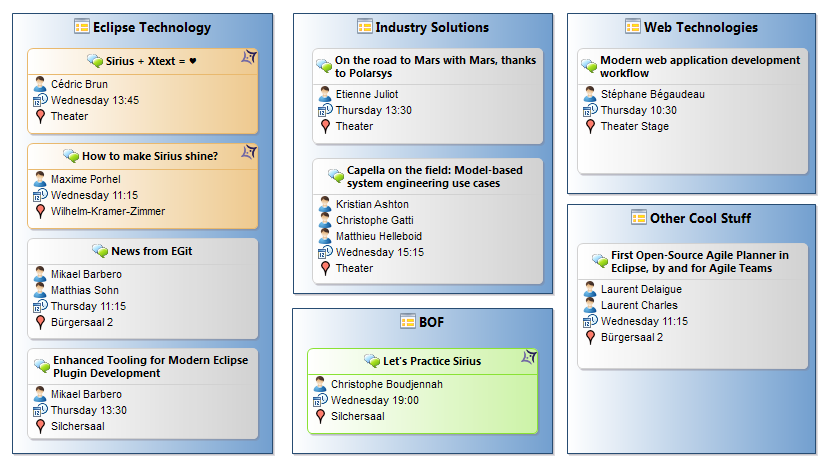Click the speech bubble icon of On the road to Mars talk
Image resolution: width=827 pixels, height=465 pixels.
click(324, 65)
